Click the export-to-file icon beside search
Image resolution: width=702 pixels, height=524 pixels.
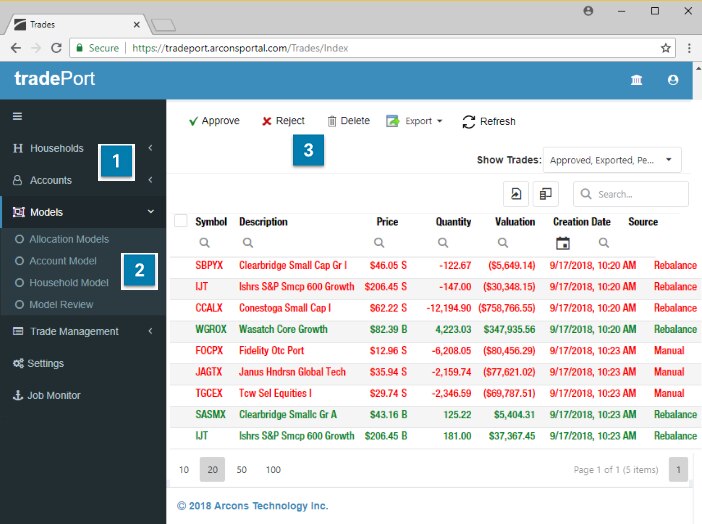pyautogui.click(x=516, y=194)
